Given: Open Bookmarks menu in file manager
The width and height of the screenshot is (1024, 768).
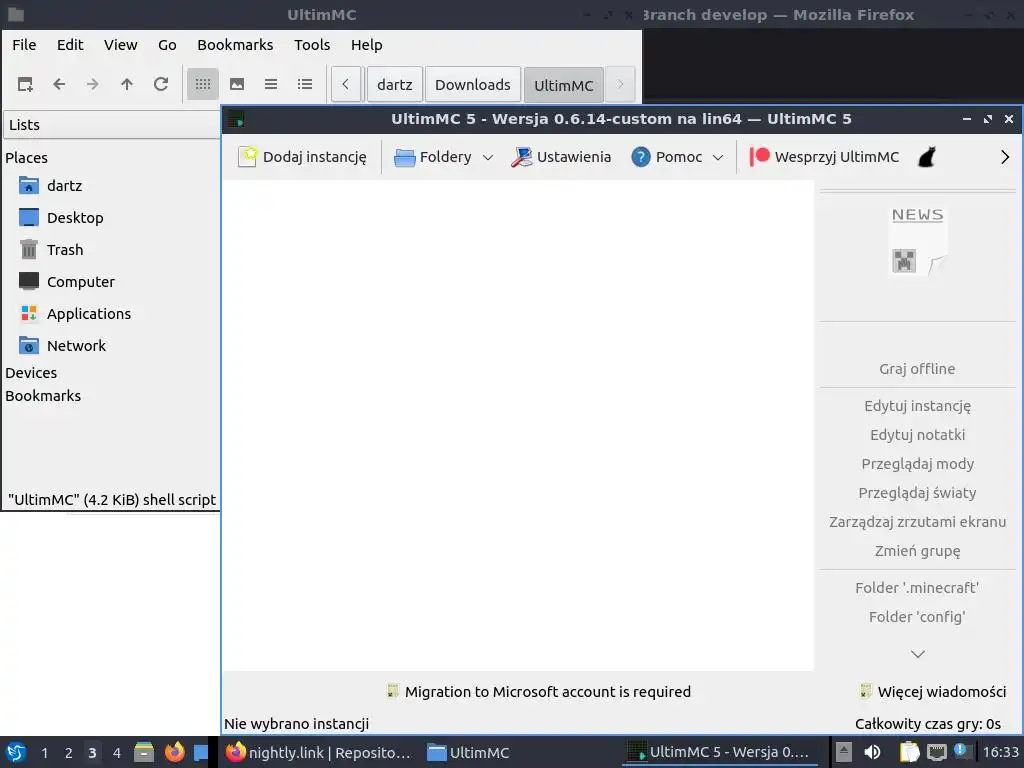Looking at the screenshot, I should (235, 45).
